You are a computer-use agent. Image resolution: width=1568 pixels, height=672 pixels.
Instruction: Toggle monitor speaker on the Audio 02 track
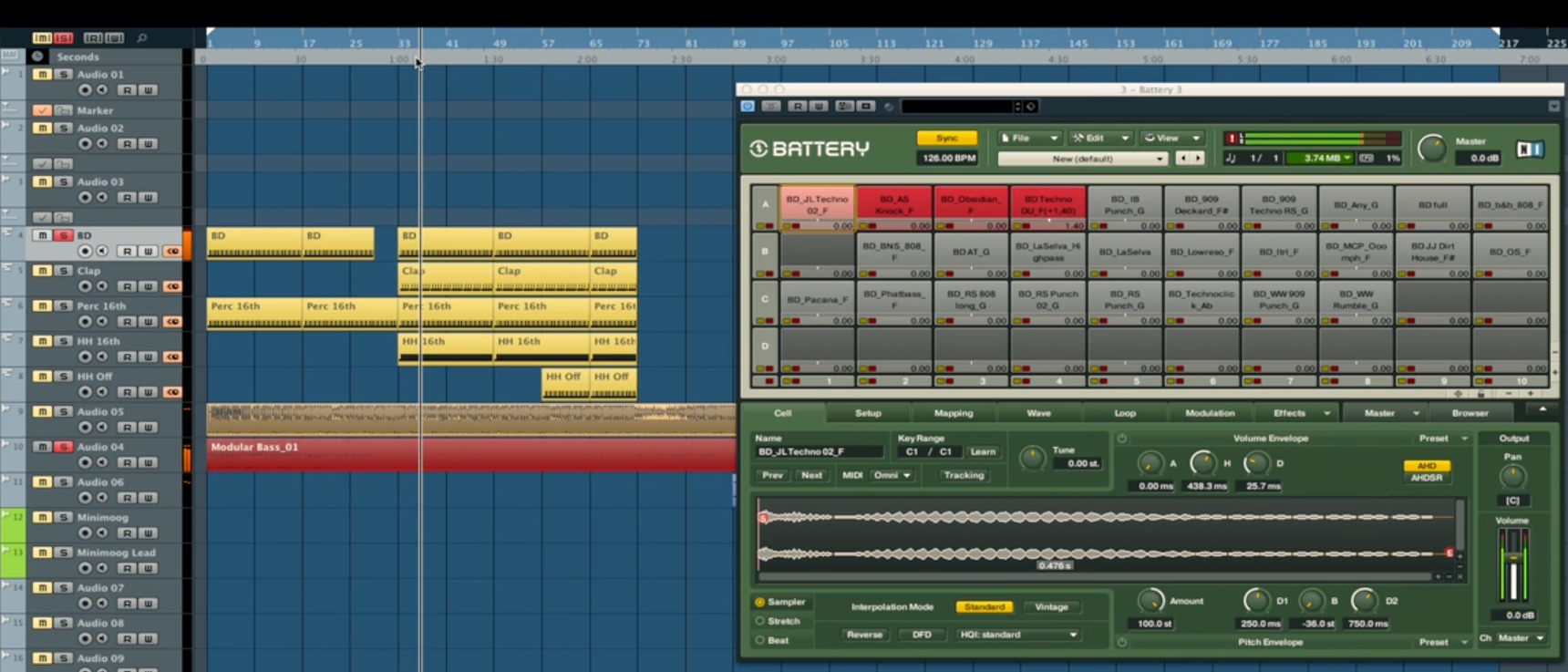[x=102, y=144]
